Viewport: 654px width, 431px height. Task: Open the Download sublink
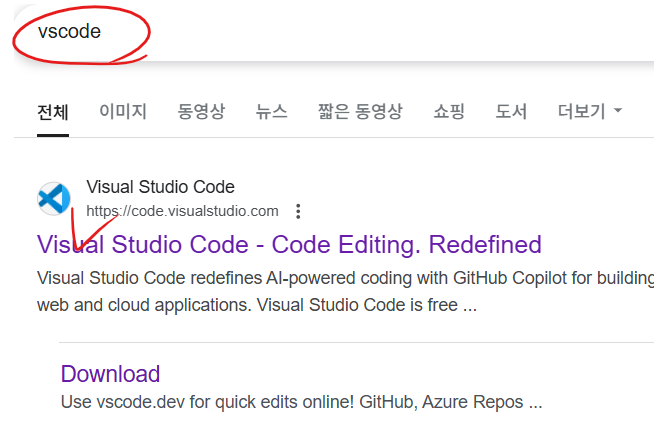[111, 374]
